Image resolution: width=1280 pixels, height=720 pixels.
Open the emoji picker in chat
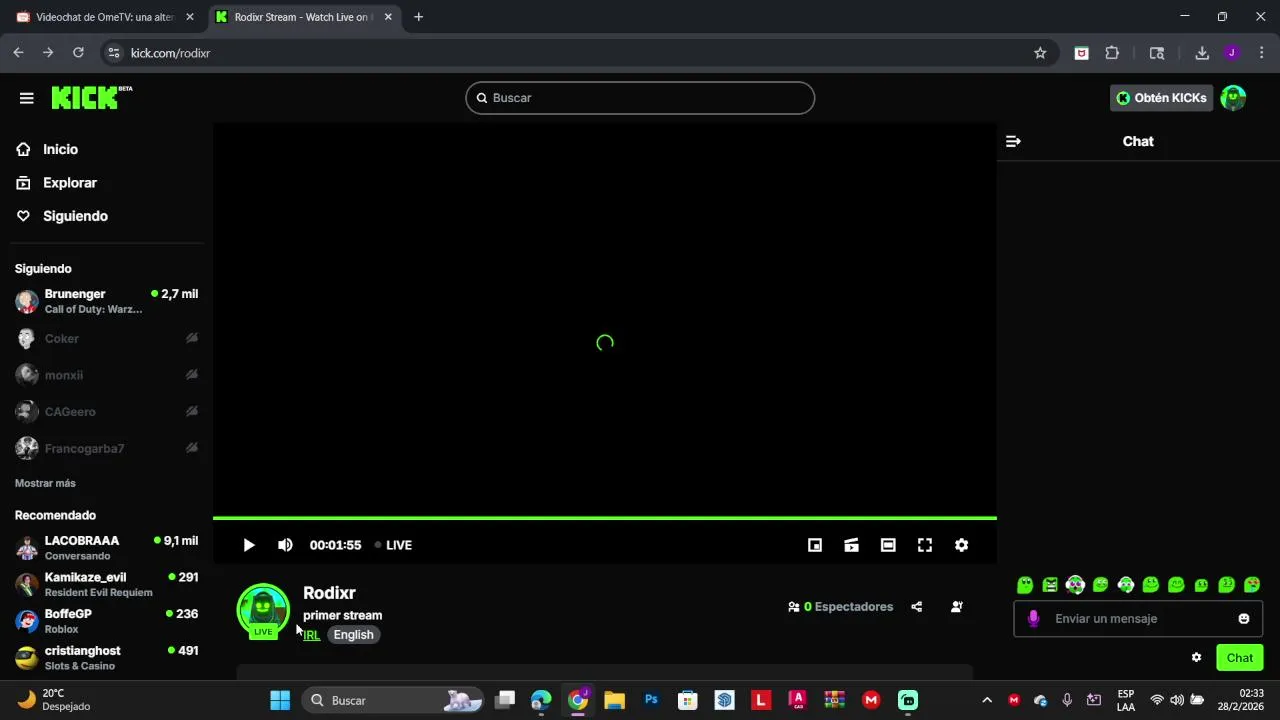point(1244,619)
